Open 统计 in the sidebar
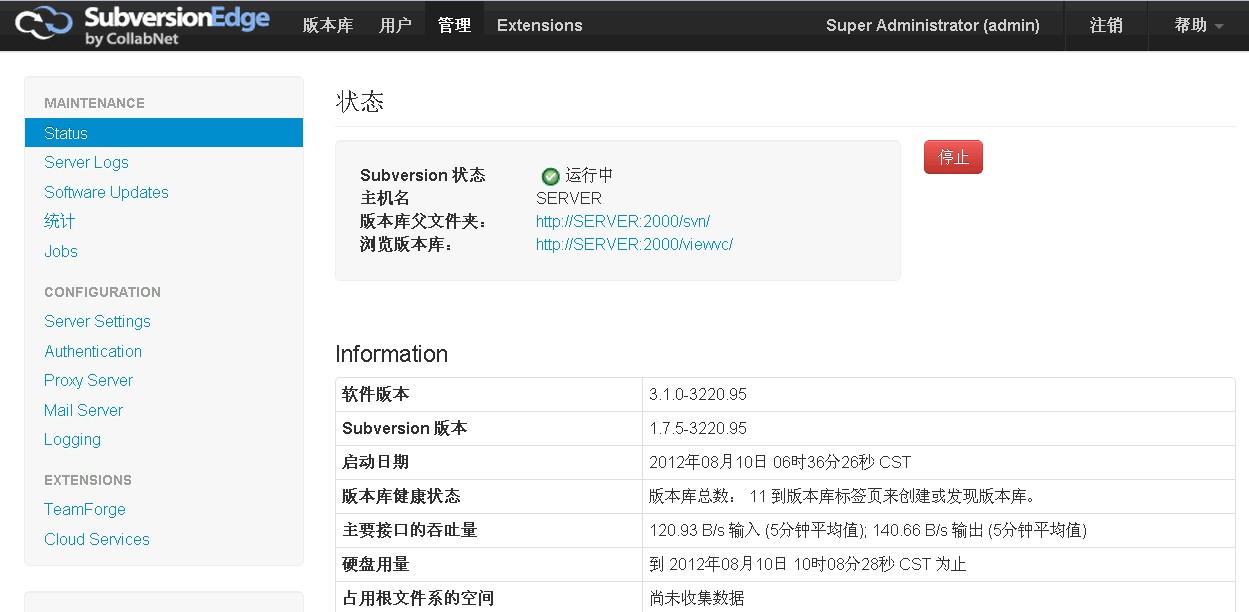 tap(60, 221)
